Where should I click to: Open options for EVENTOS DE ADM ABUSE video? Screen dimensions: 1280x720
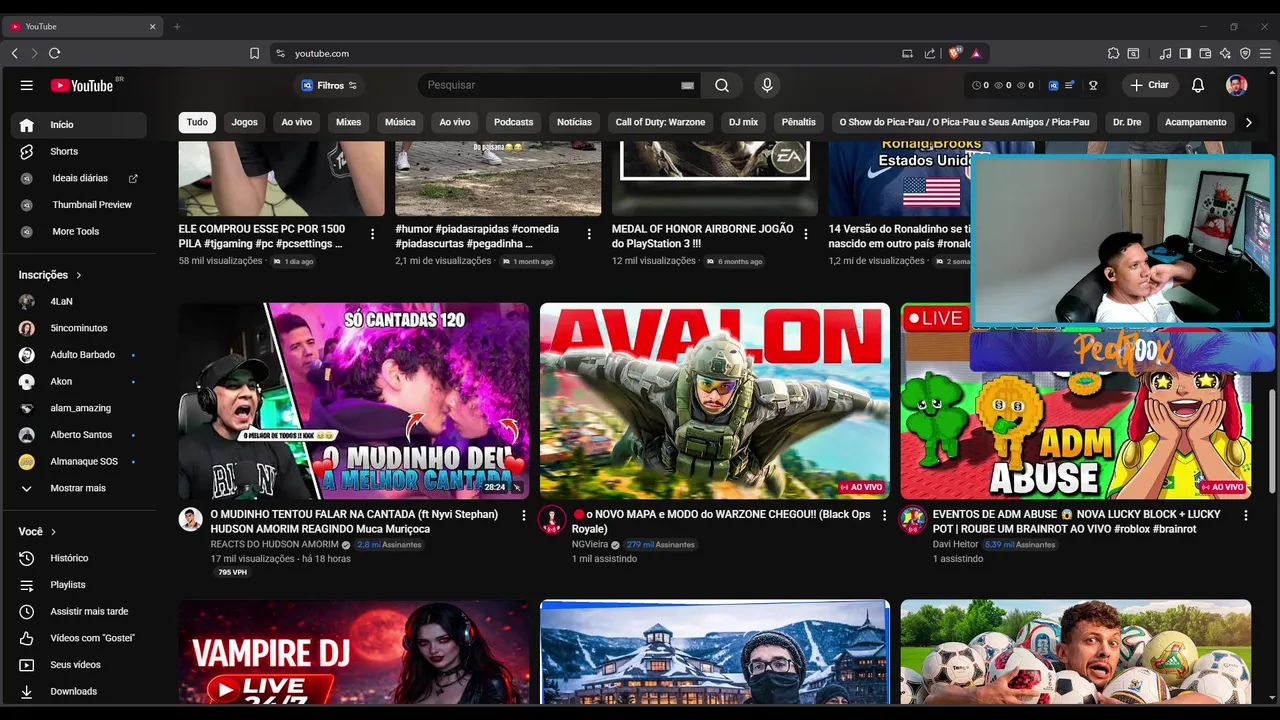click(x=1245, y=515)
